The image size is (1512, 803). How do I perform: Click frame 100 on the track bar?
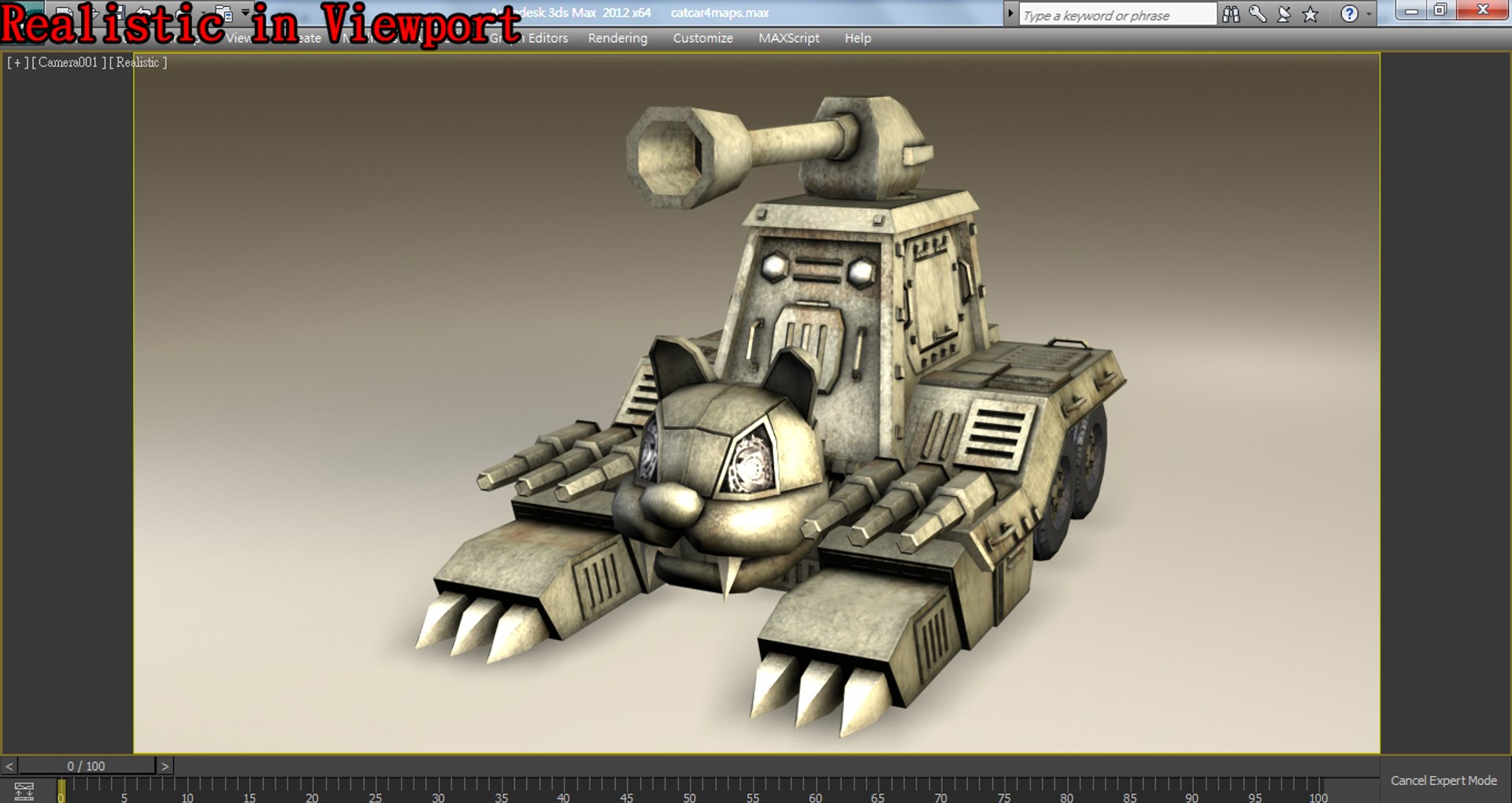click(1318, 790)
